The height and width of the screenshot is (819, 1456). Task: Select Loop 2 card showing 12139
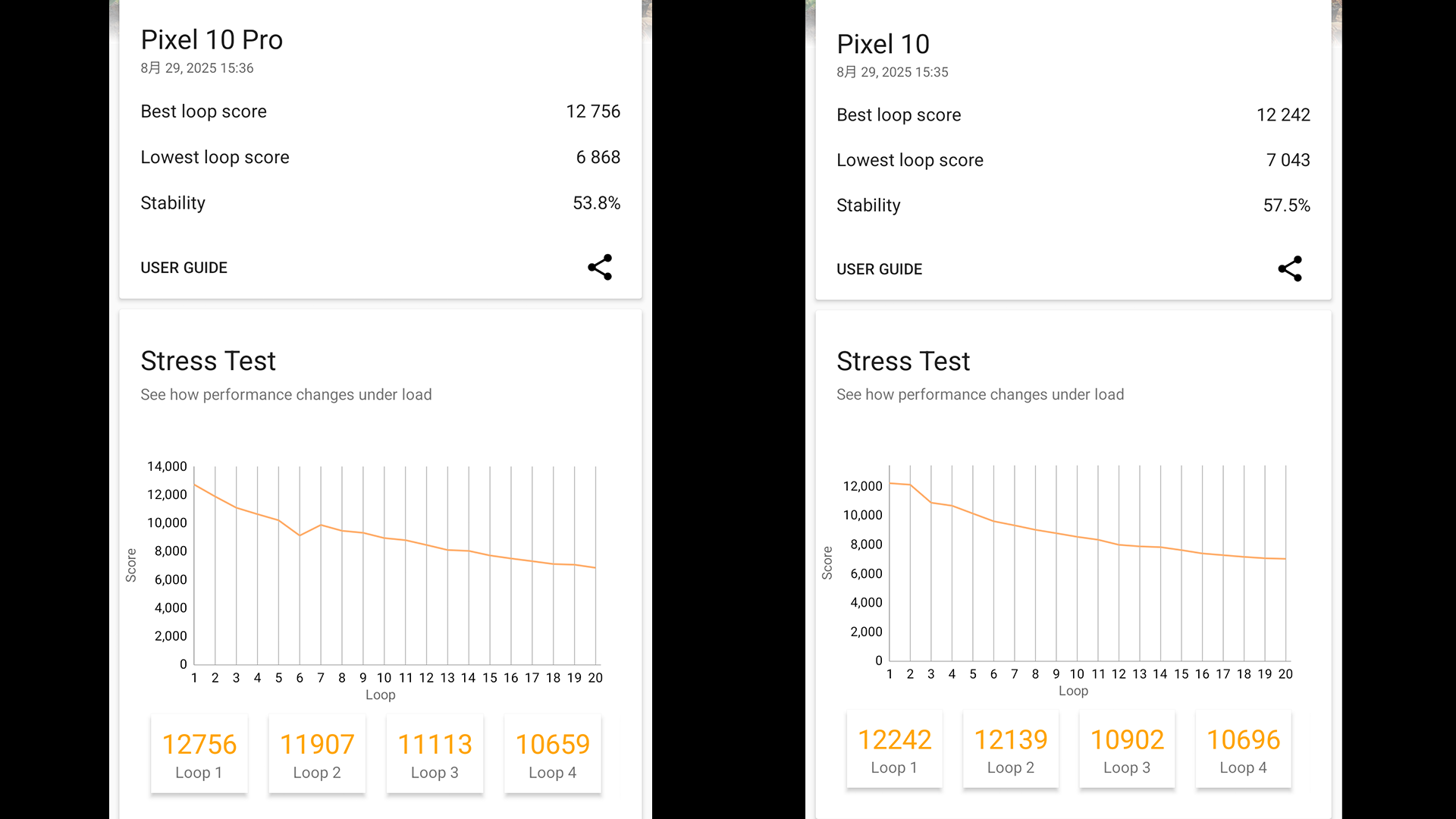click(x=1011, y=749)
